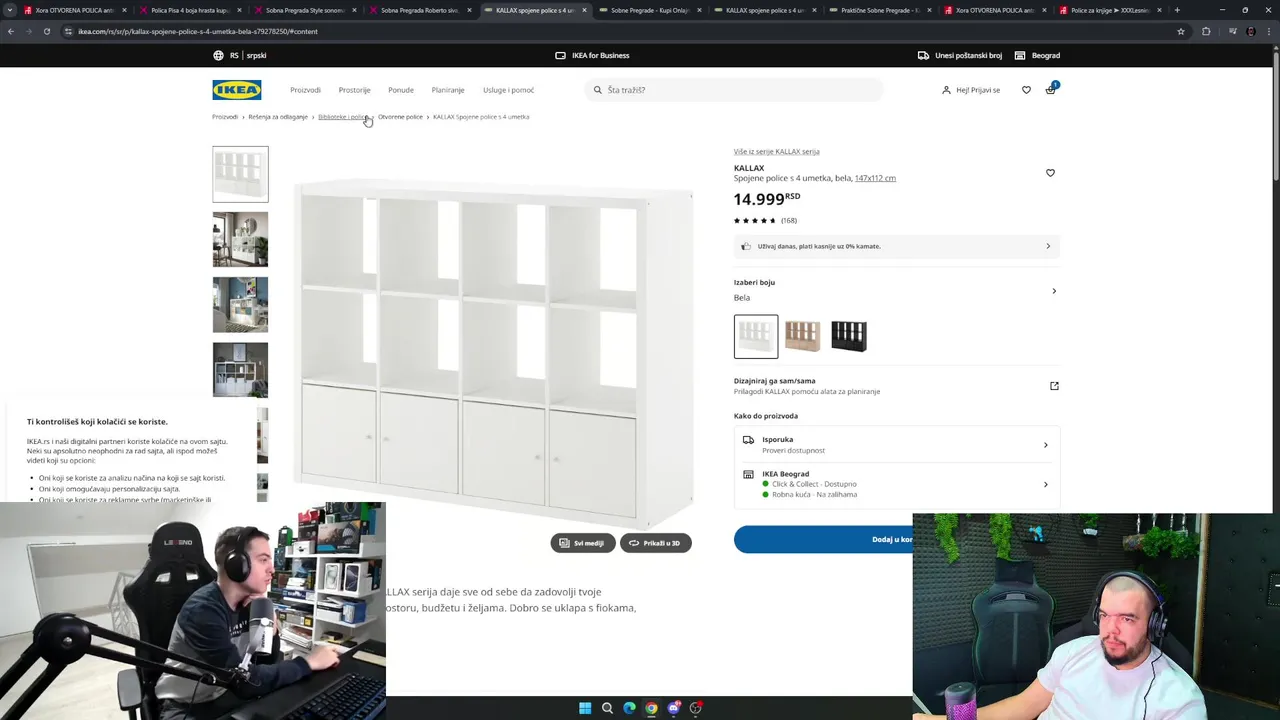This screenshot has width=1280, height=720.
Task: Open the Prostorije menu
Action: point(354,90)
